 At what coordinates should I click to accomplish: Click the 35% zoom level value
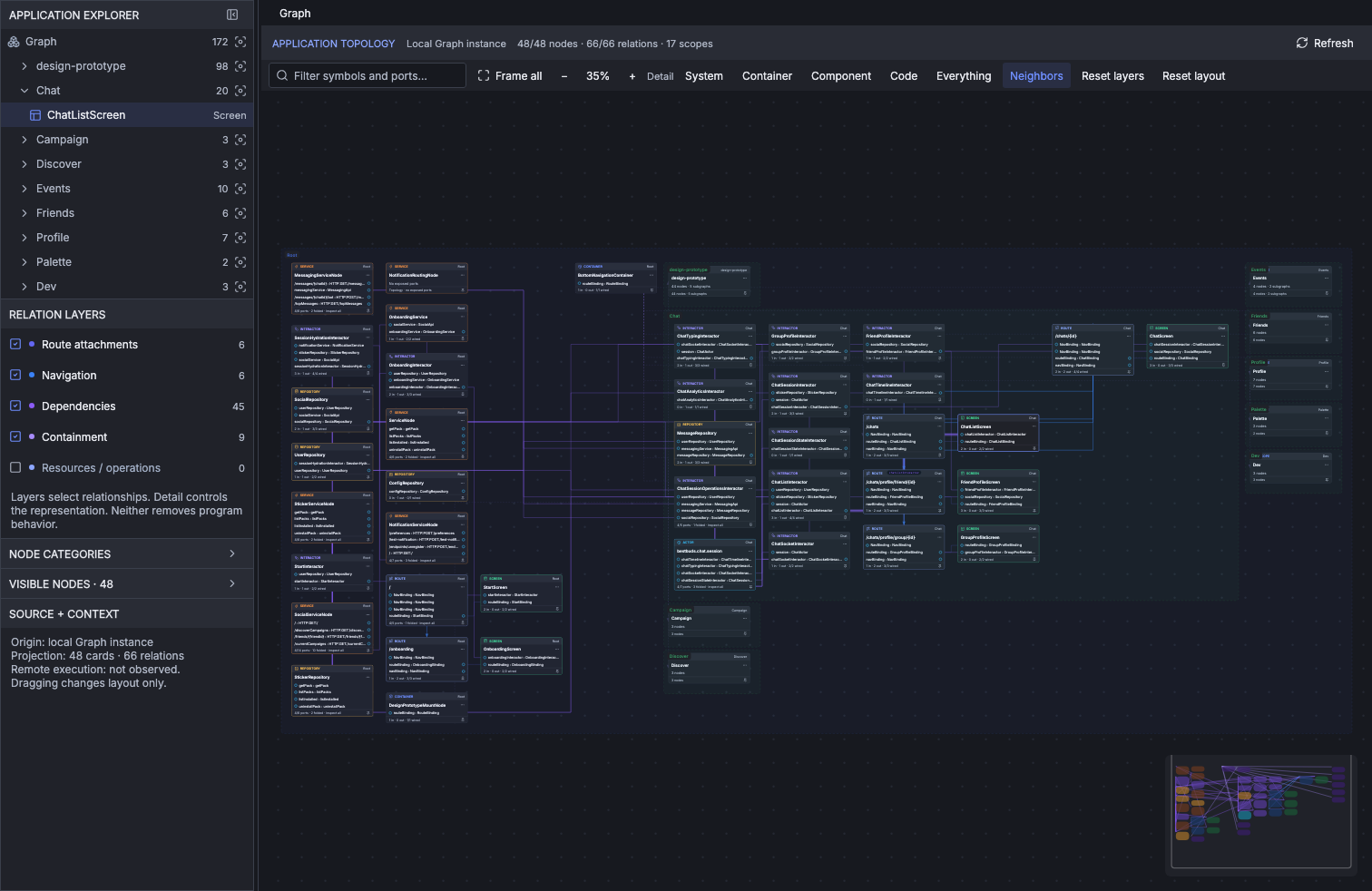[598, 76]
